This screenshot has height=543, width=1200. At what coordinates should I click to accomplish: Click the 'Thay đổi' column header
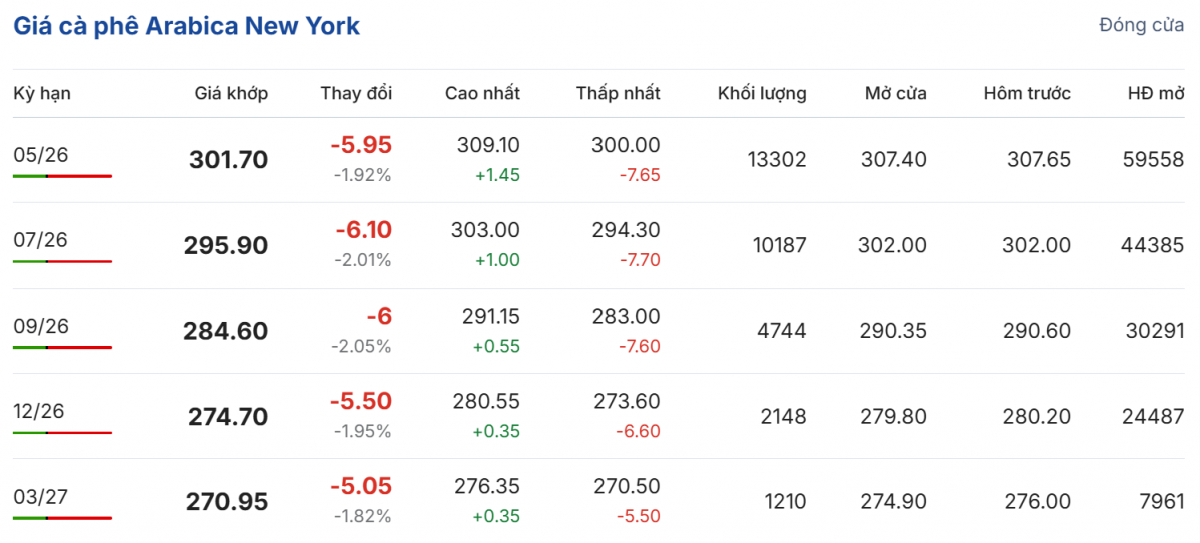(x=356, y=94)
